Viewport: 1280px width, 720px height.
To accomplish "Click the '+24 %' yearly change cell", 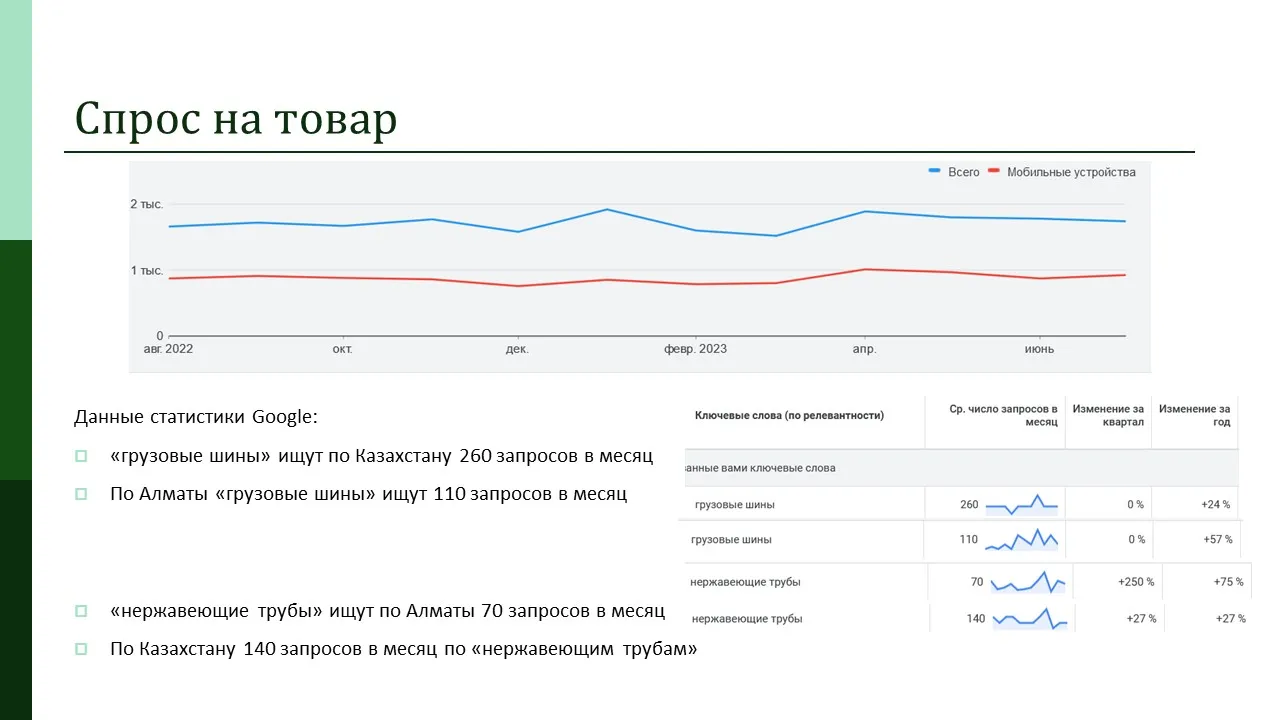I will [1216, 505].
